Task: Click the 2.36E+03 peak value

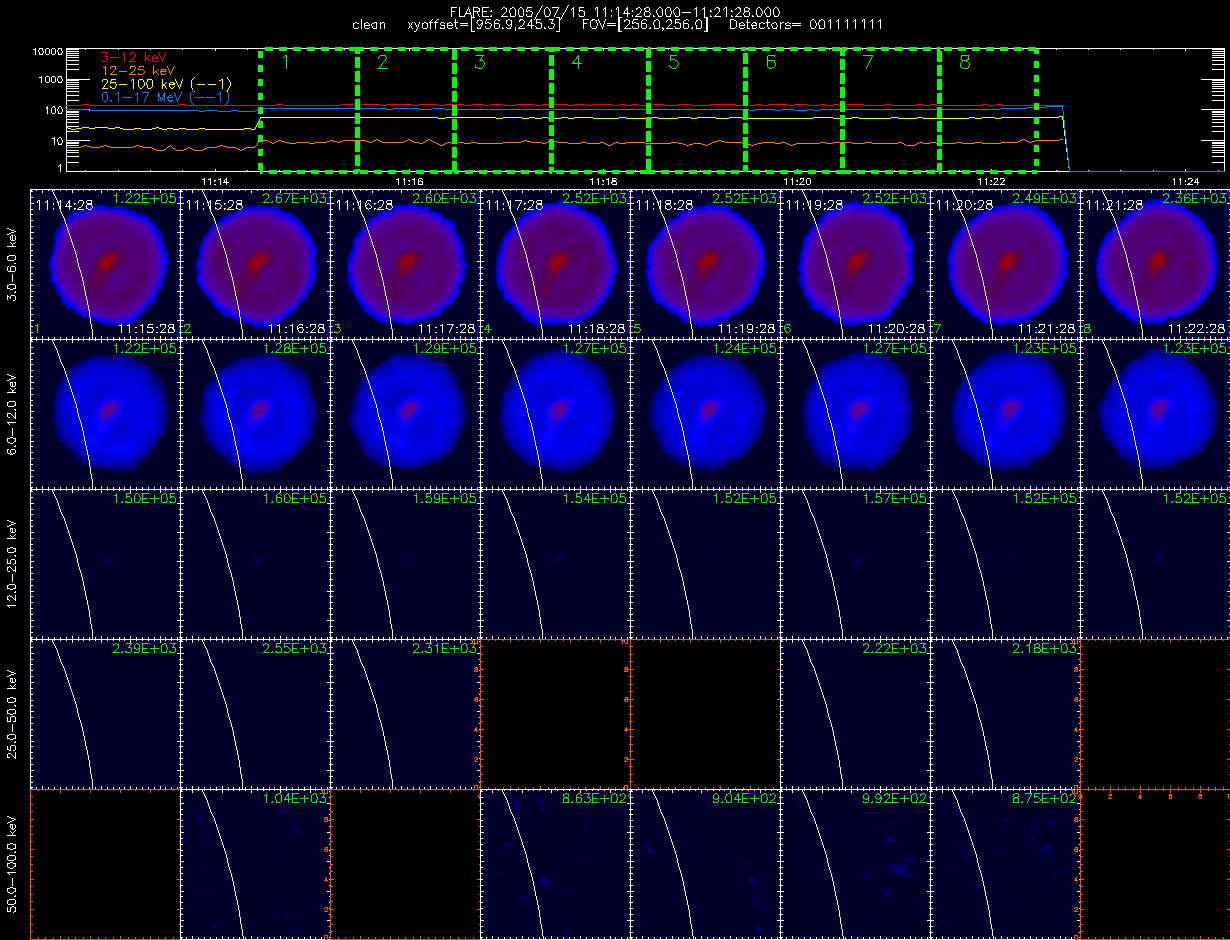Action: 1195,198
